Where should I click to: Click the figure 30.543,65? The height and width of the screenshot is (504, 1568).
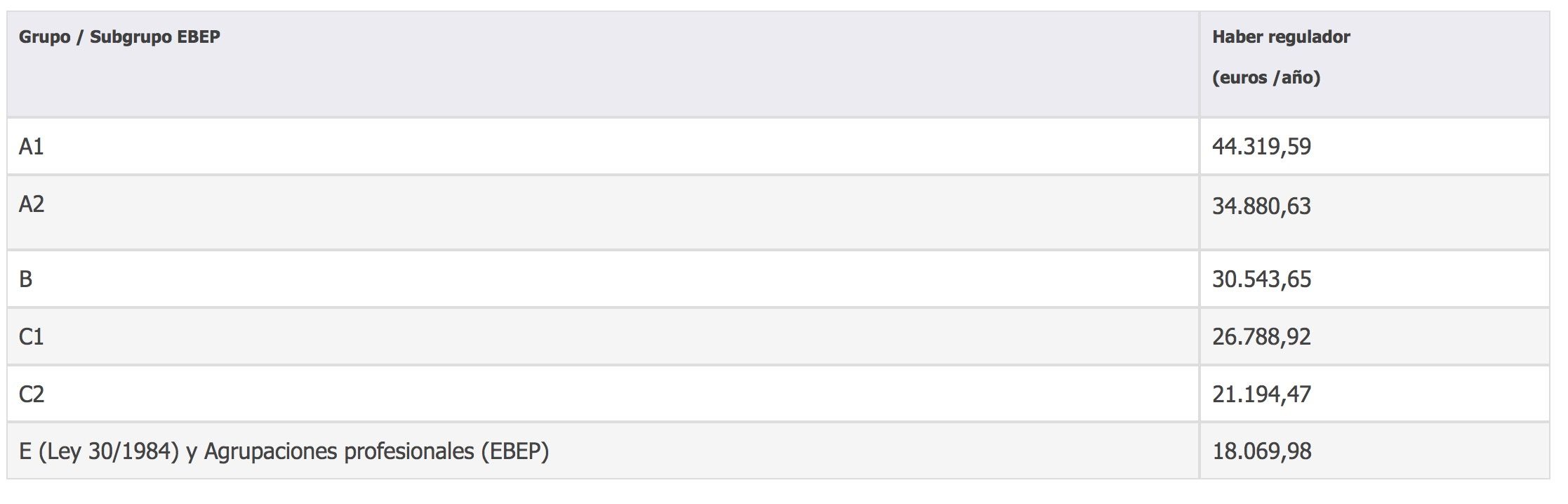click(x=1261, y=279)
